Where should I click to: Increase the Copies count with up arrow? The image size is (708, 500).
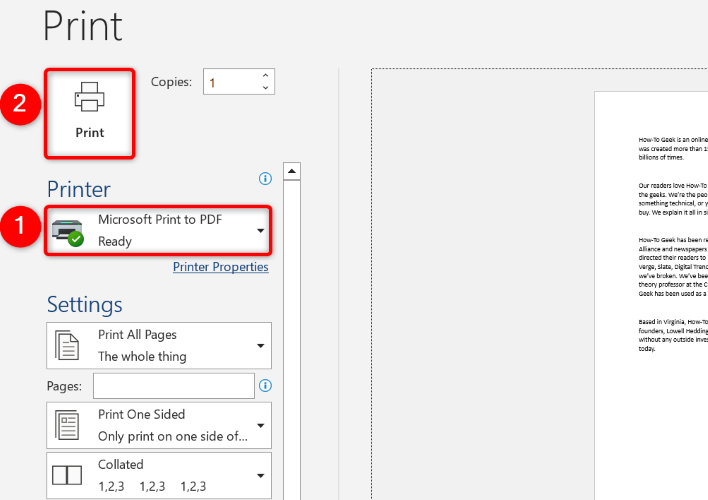pos(266,75)
